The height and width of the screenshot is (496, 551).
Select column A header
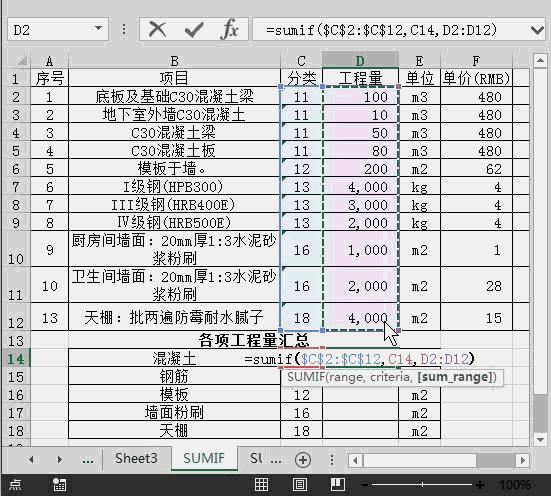point(50,61)
